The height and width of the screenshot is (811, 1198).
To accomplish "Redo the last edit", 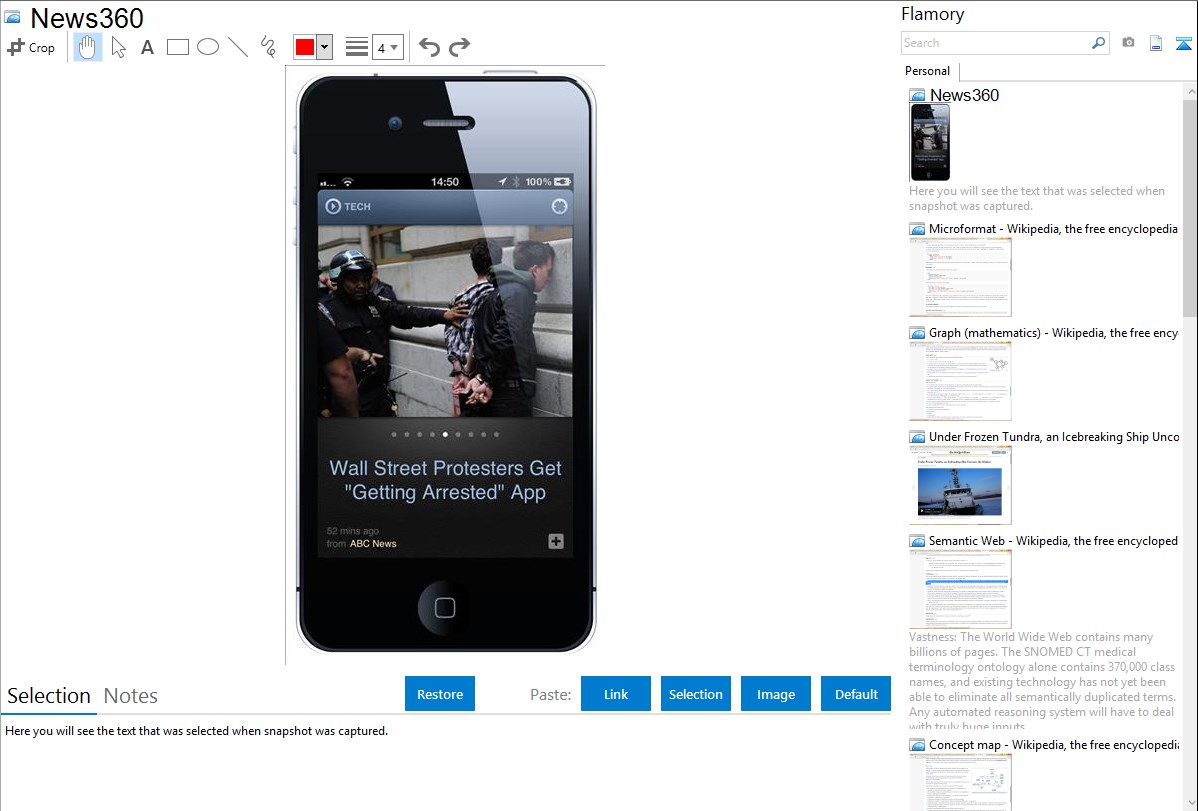I will coord(459,47).
